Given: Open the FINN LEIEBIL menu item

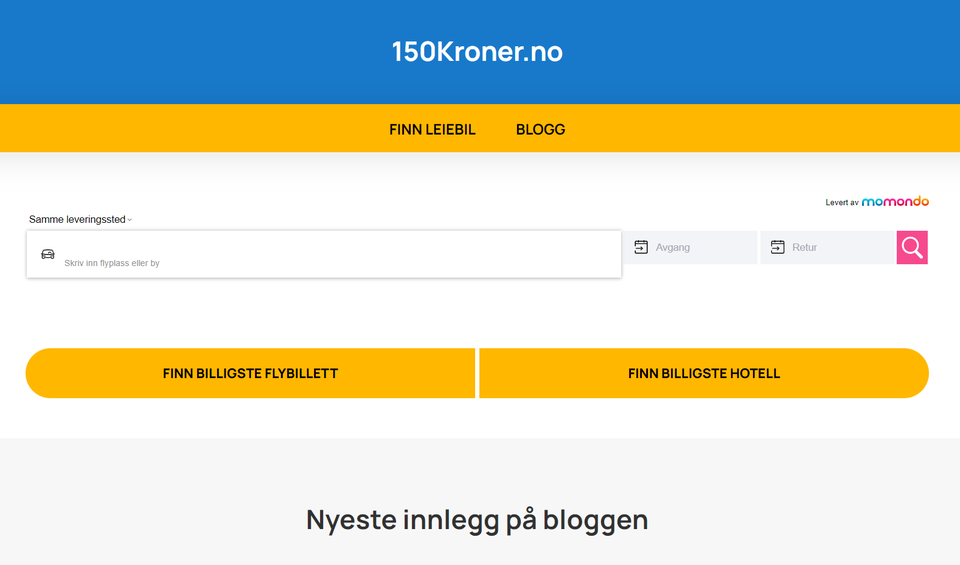Looking at the screenshot, I should click(x=432, y=130).
